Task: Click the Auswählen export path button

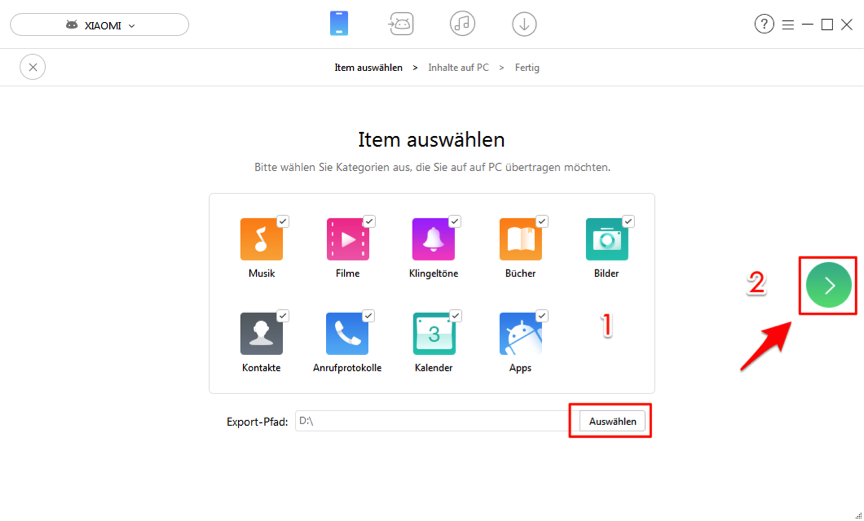Action: click(x=612, y=421)
